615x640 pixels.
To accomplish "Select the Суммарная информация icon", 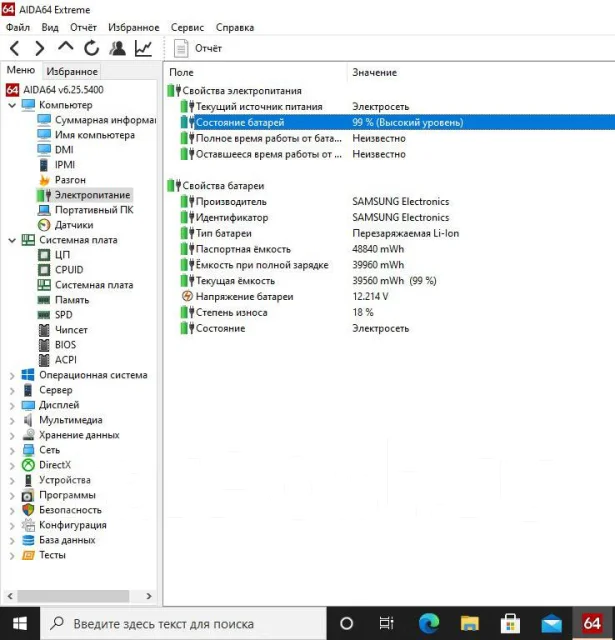I will click(44, 120).
